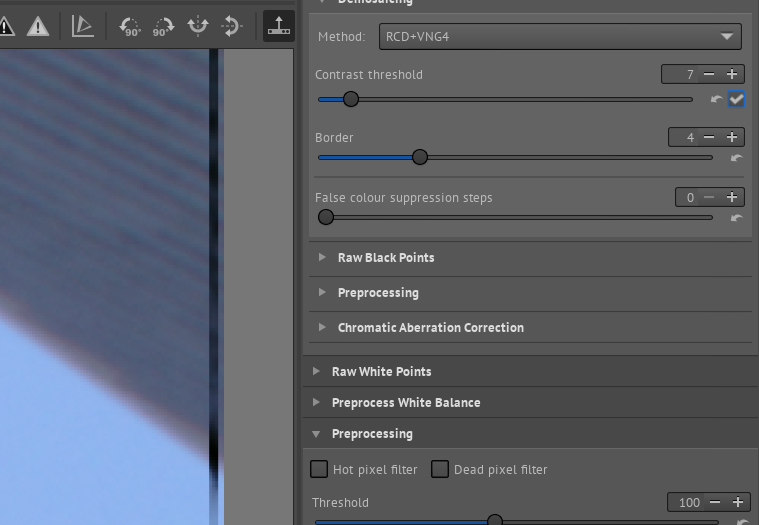
Task: Enable the Hot pixel filter checkbox
Action: click(x=319, y=469)
